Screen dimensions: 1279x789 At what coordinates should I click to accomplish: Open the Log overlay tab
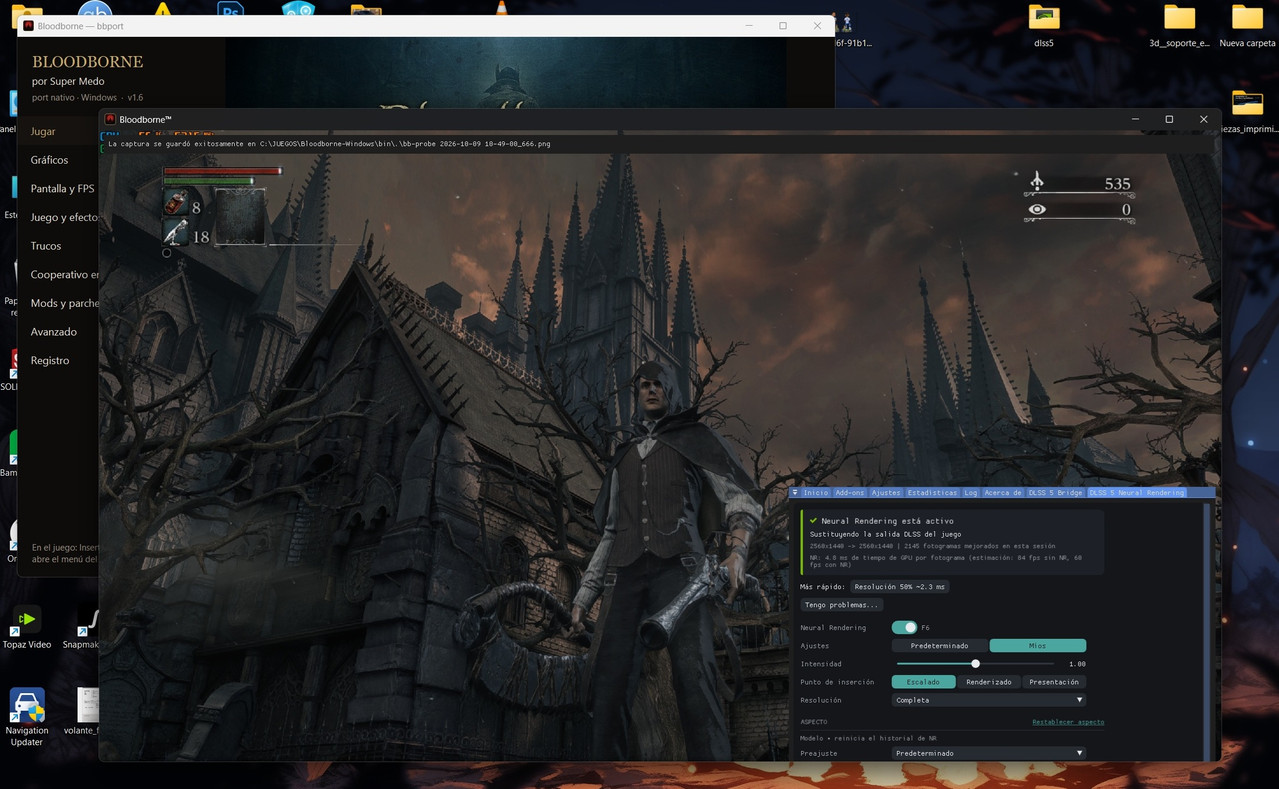coord(971,493)
